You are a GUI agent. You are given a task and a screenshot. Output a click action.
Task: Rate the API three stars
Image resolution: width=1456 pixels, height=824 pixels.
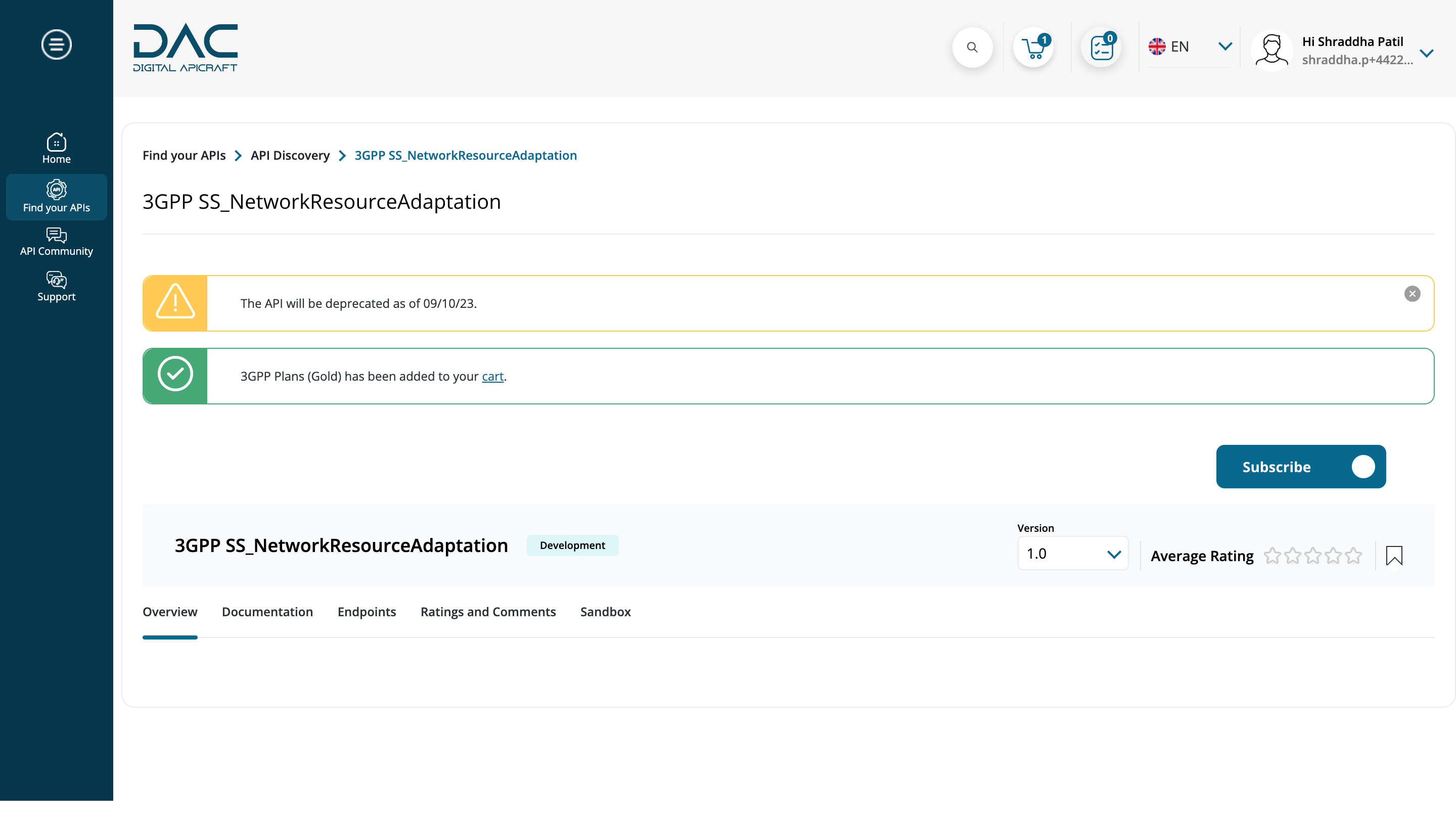tap(1313, 556)
